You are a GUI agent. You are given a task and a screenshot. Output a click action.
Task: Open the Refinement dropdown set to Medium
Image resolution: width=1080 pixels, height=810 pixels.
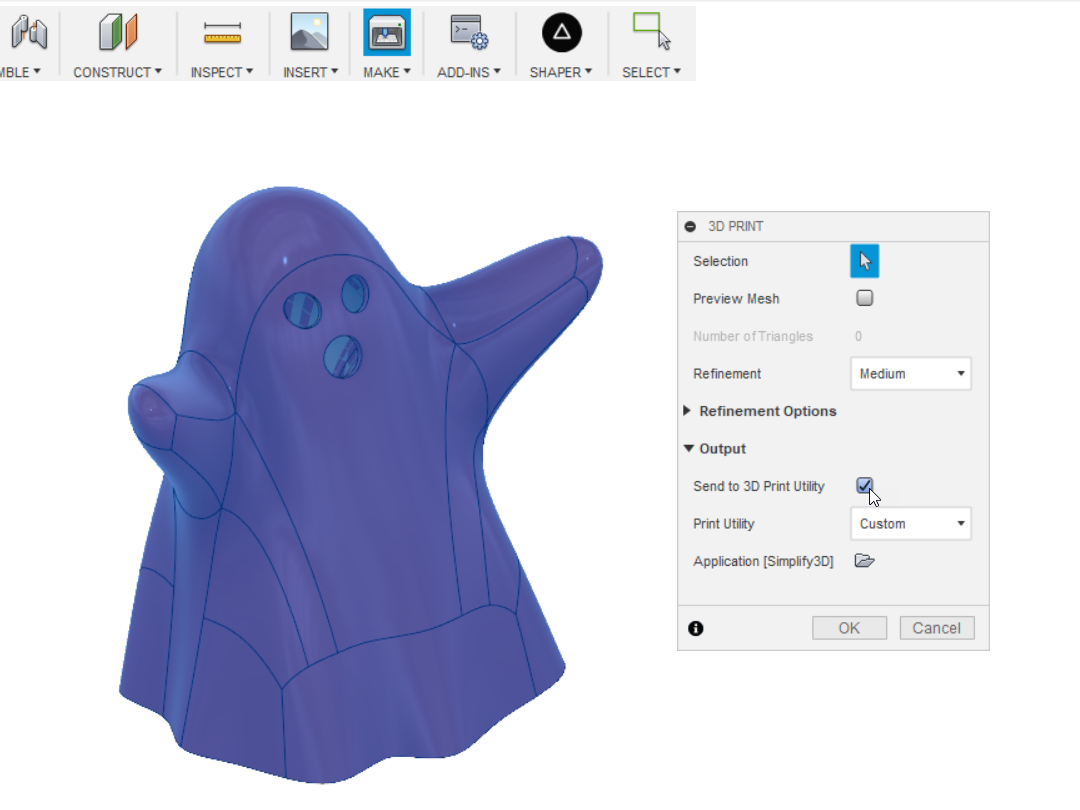click(x=910, y=373)
